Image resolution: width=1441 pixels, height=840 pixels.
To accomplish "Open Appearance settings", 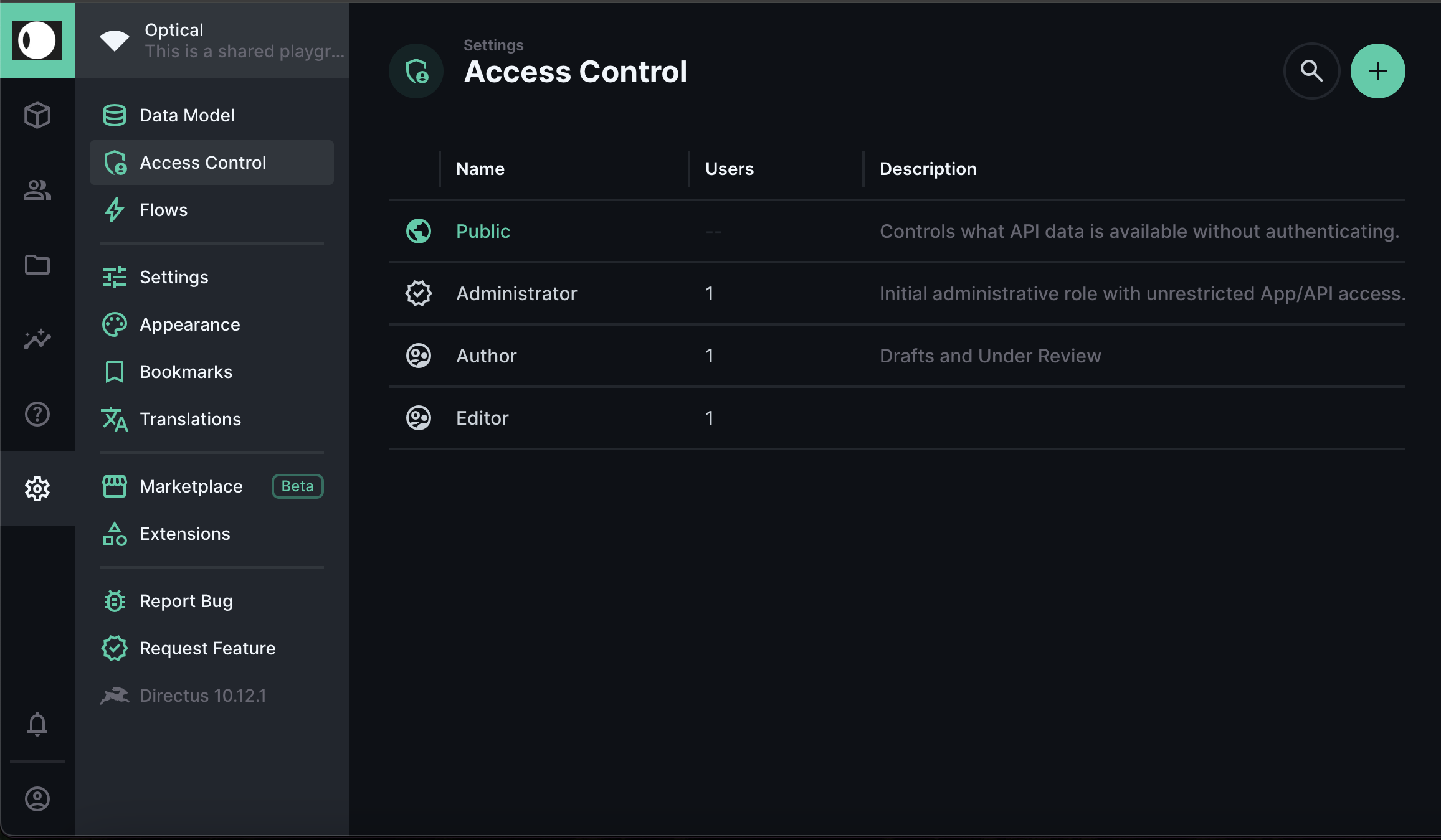I will pos(212,324).
